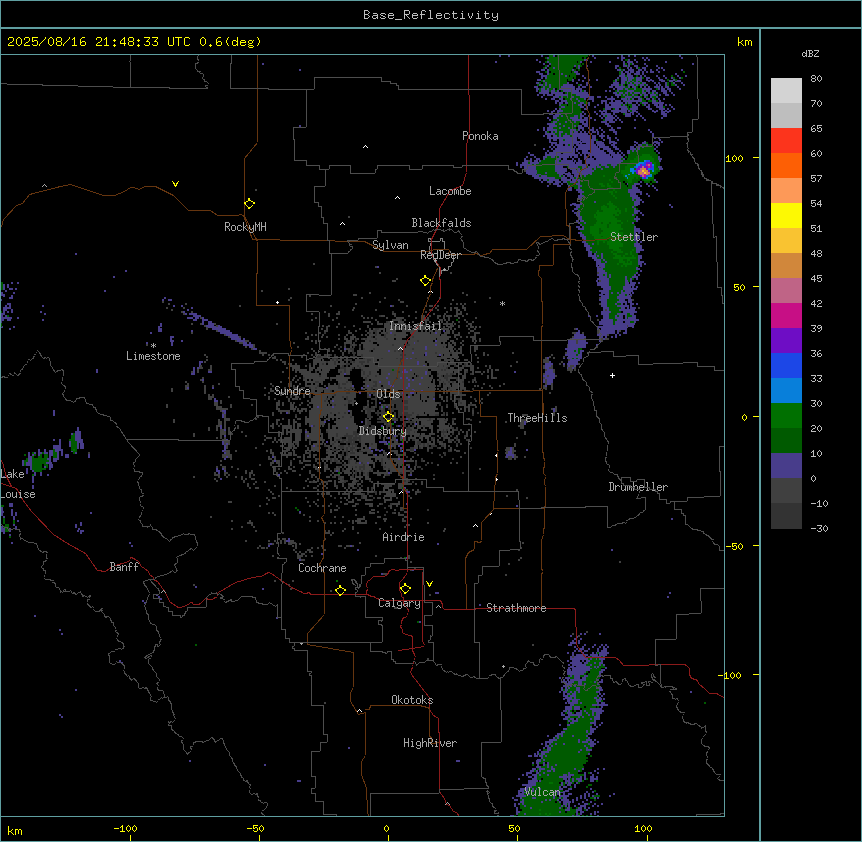Image resolution: width=862 pixels, height=842 pixels.
Task: Click the Sylvan label
Action: click(x=390, y=245)
